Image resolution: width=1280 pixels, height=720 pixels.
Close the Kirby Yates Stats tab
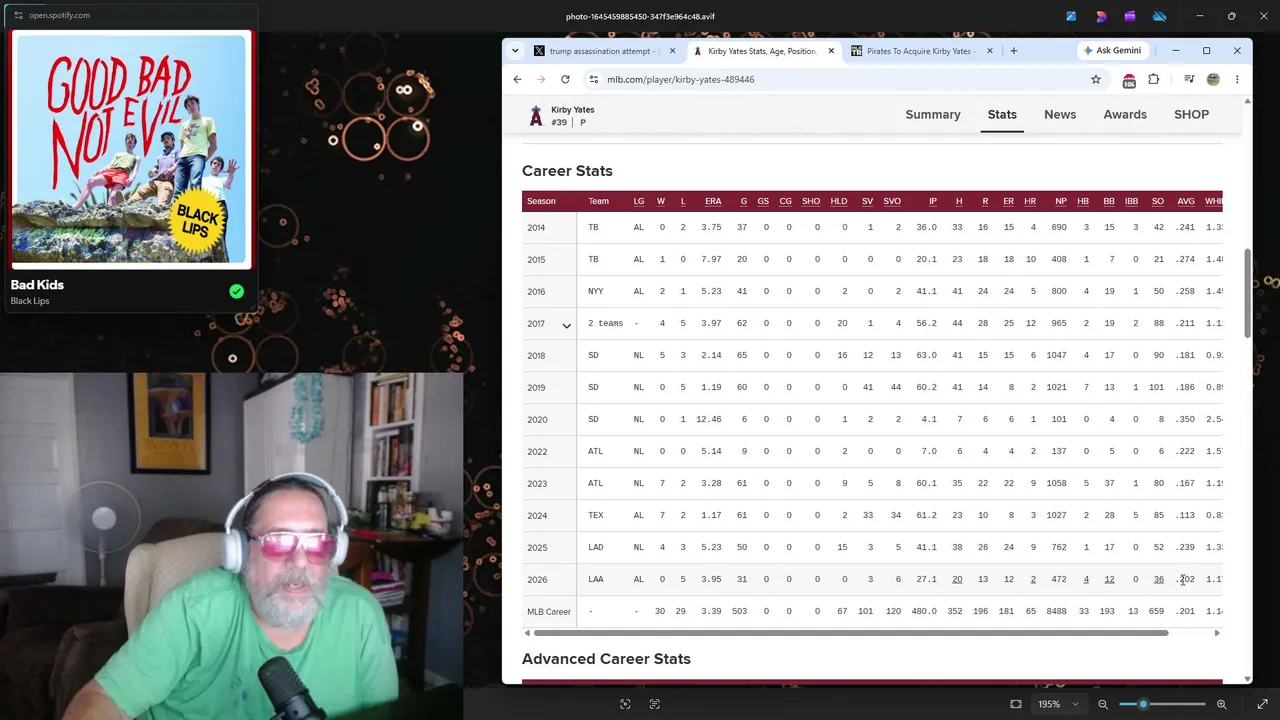point(830,51)
